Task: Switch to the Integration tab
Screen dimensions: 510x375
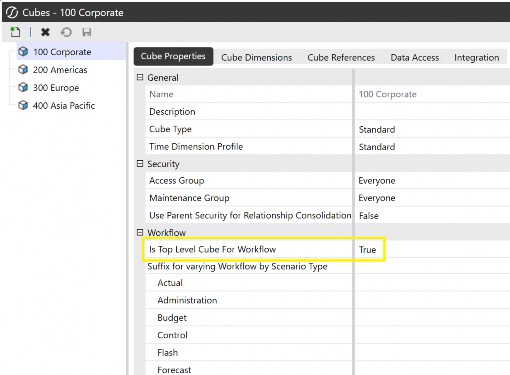Action: 477,57
